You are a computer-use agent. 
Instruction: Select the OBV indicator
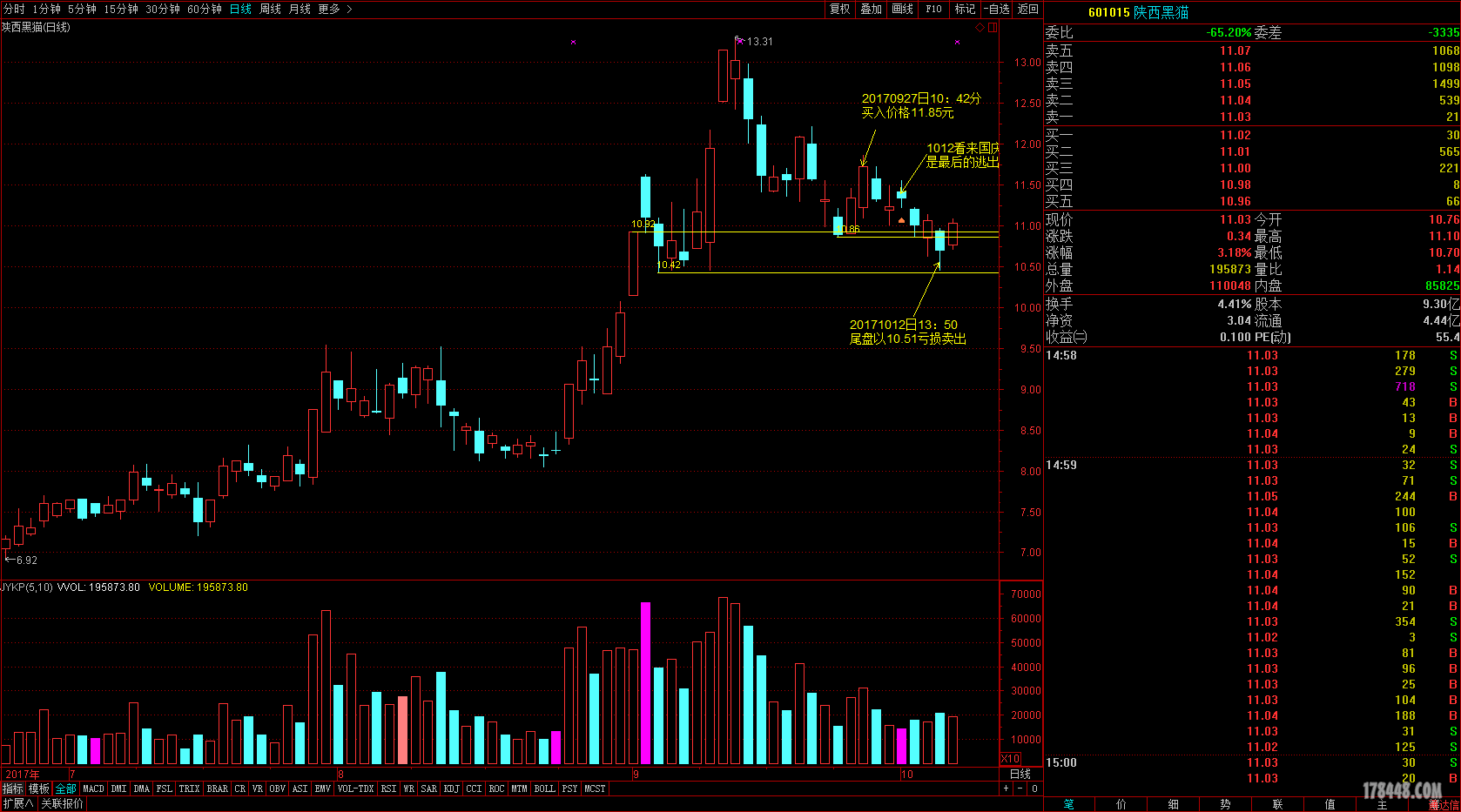(x=277, y=789)
